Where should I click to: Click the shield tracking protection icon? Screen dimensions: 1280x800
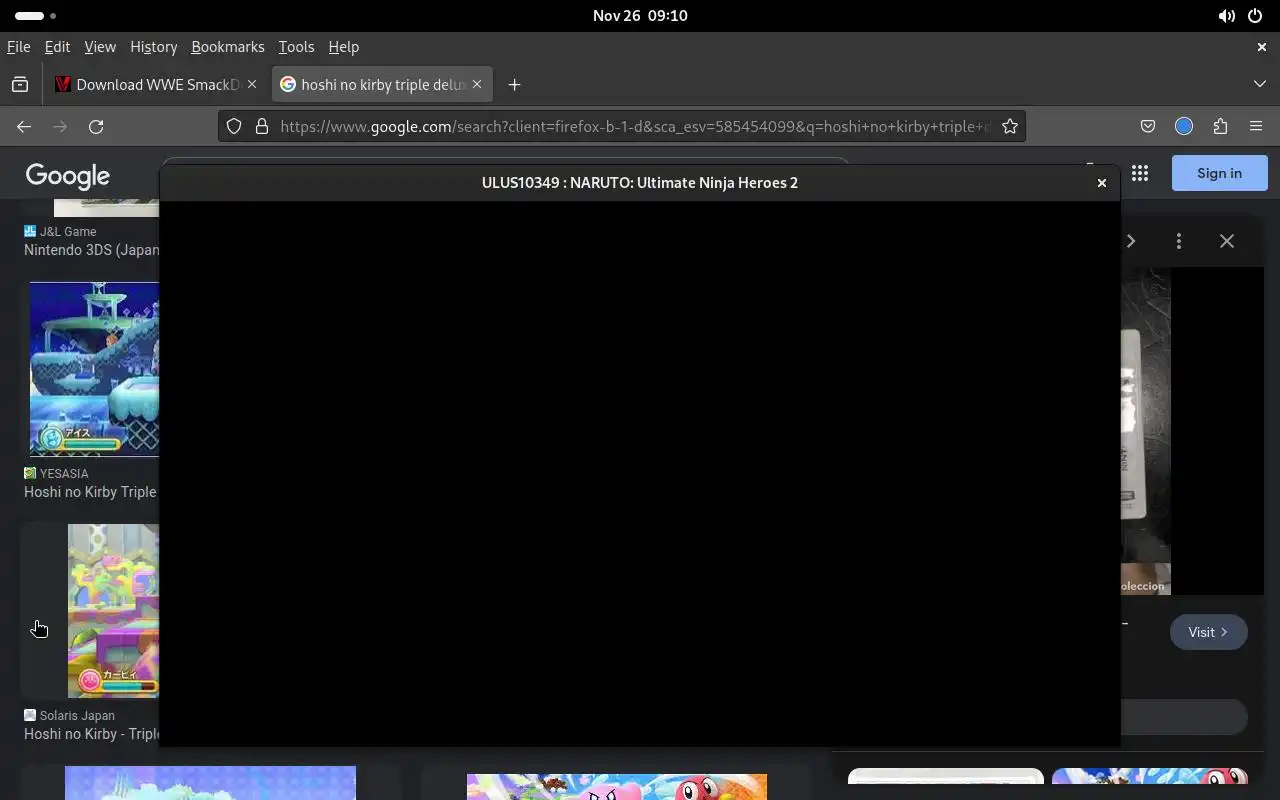point(233,126)
